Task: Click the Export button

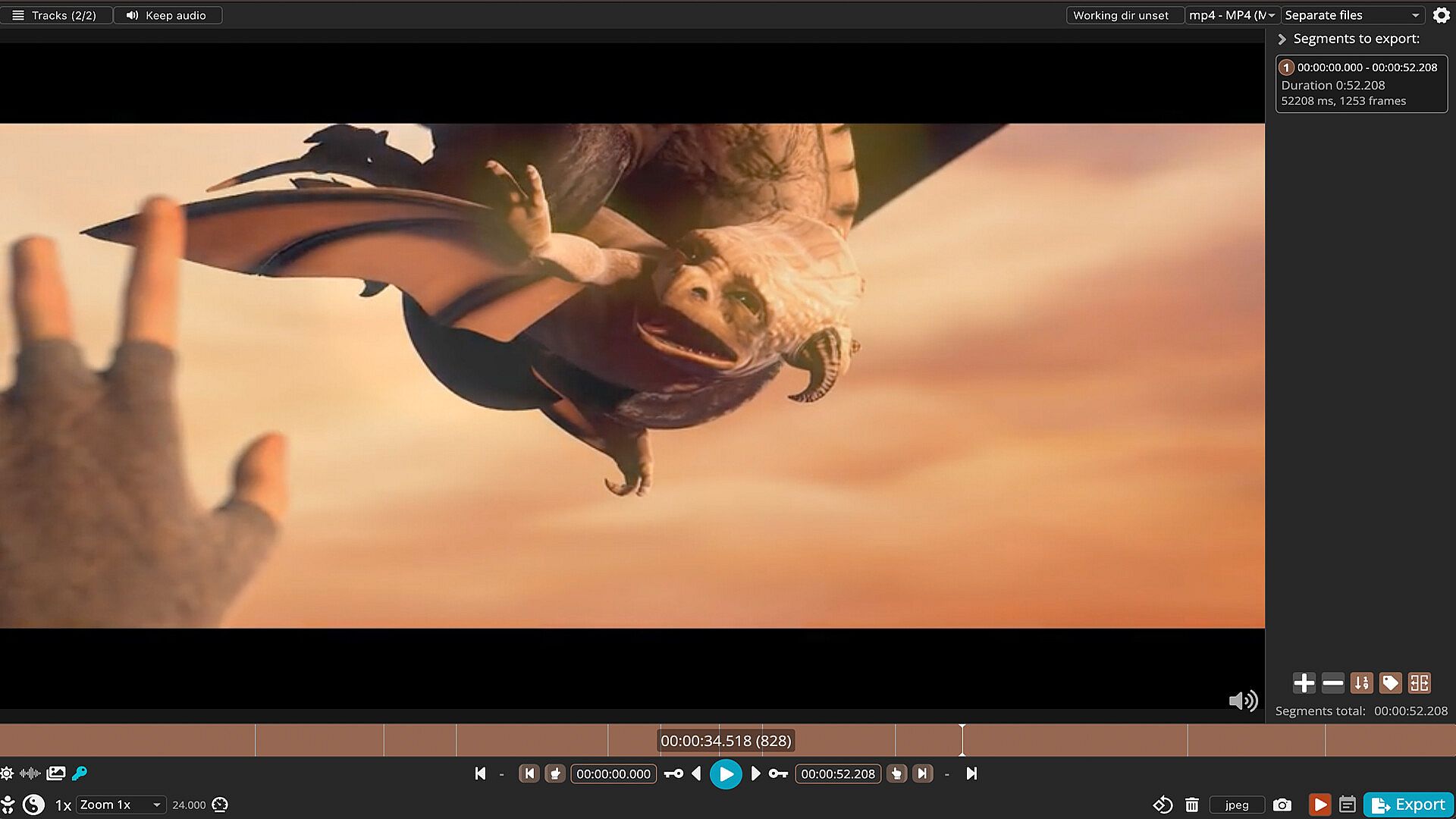Action: click(1408, 805)
